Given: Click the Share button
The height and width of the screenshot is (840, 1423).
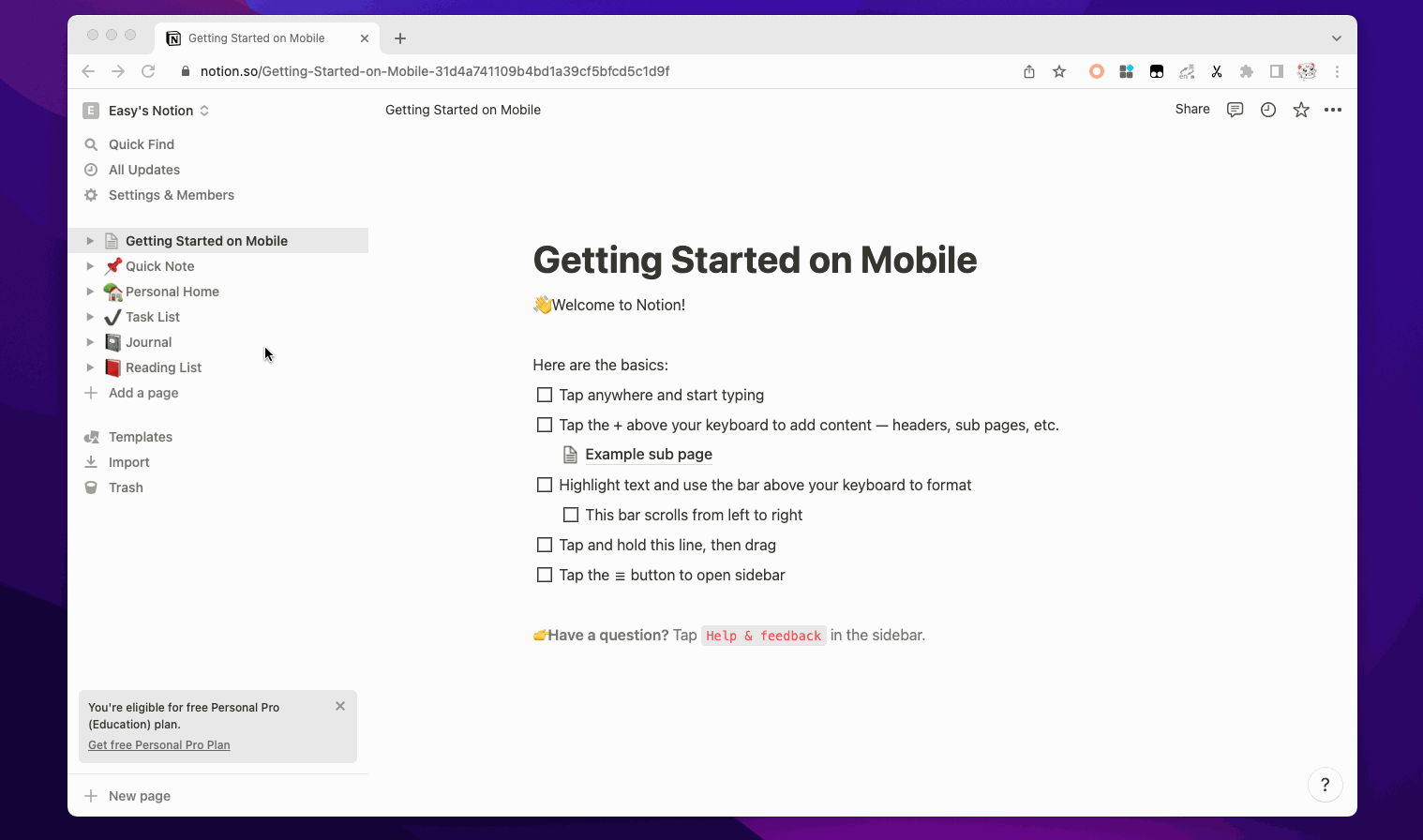Looking at the screenshot, I should pos(1192,109).
